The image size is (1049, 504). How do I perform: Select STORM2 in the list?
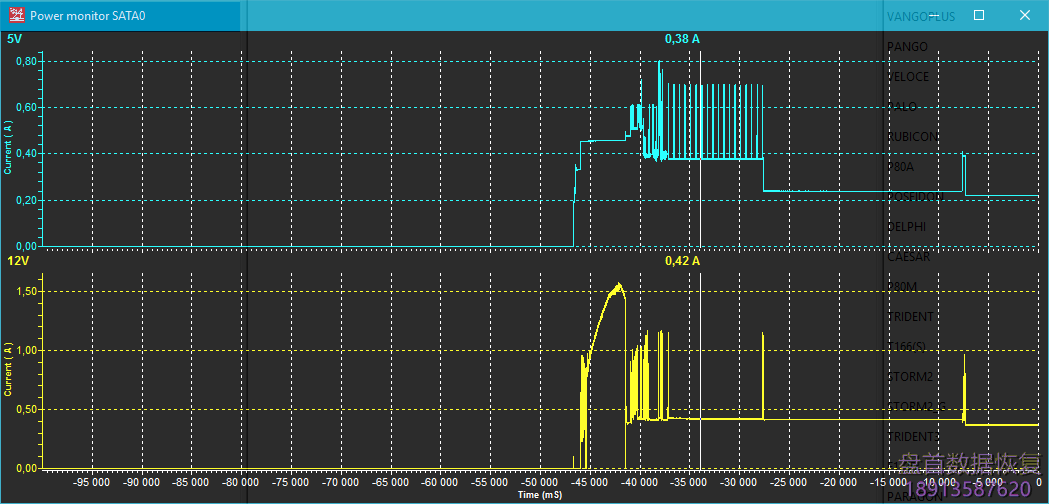tap(910, 377)
